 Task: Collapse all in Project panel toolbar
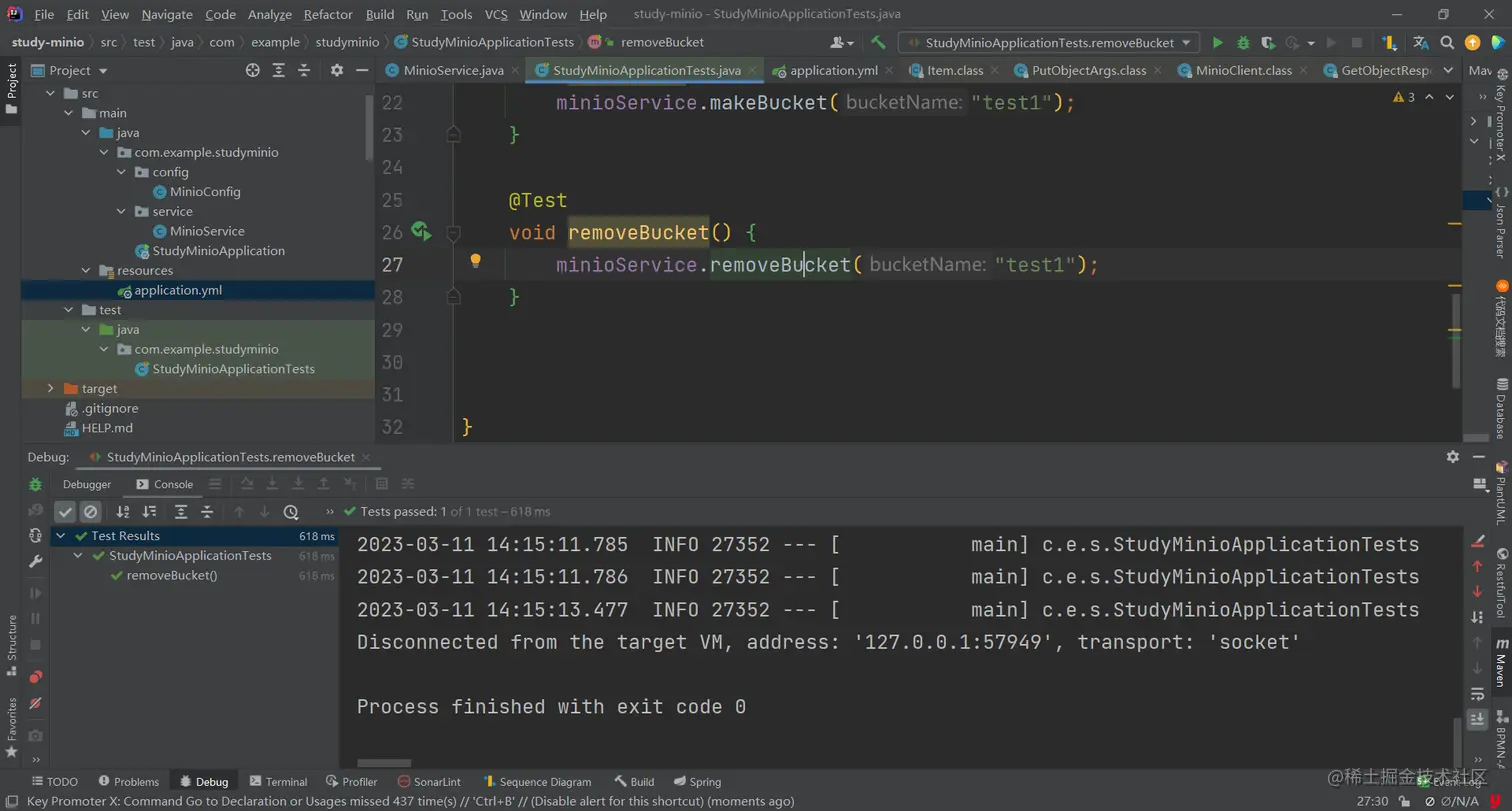(x=304, y=70)
